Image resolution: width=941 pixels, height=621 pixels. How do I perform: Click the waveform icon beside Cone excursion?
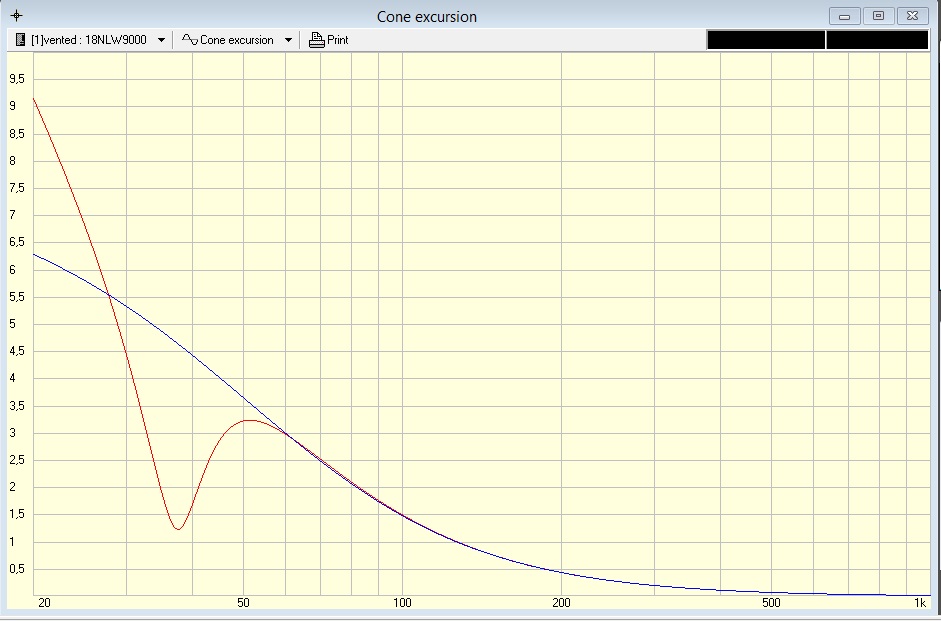tap(189, 40)
